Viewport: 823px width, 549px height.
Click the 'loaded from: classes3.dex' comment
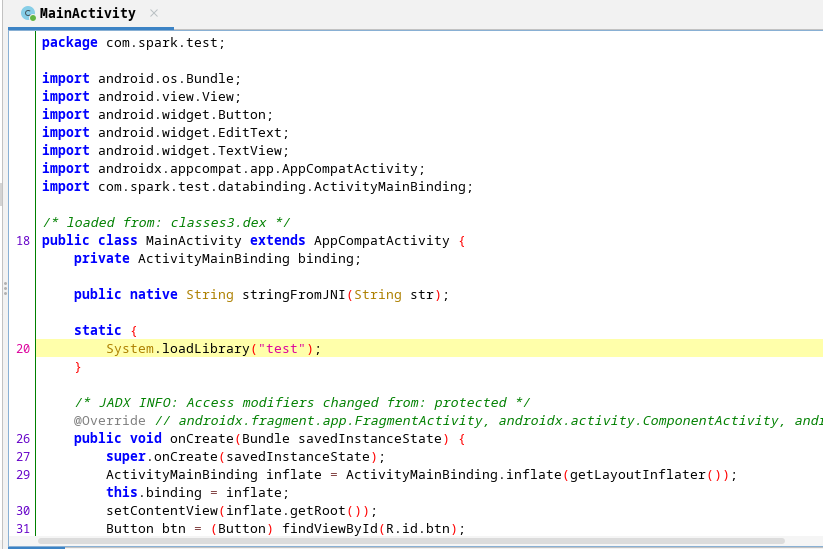tap(166, 223)
